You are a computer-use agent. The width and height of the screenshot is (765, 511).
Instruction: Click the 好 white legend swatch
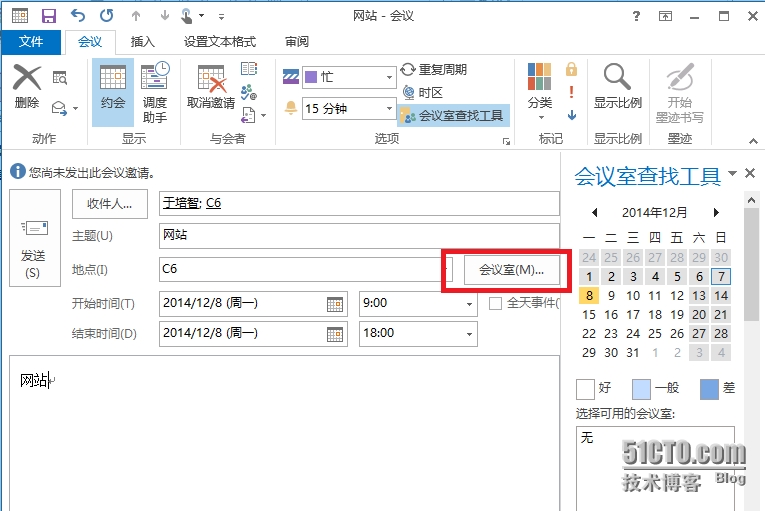585,389
